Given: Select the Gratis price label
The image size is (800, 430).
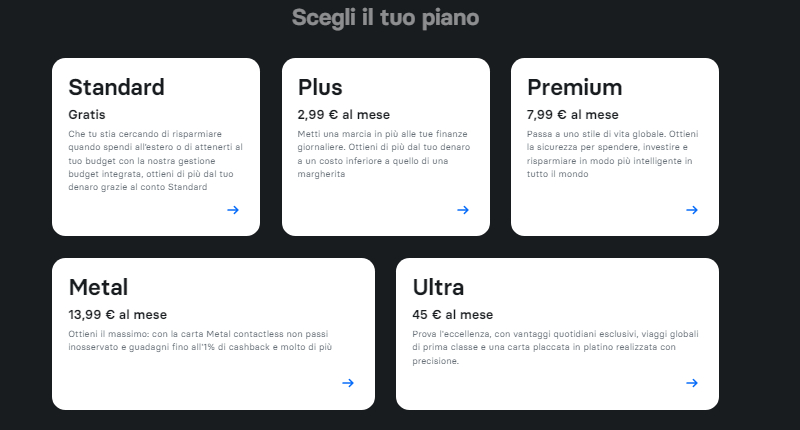Looking at the screenshot, I should pos(87,115).
